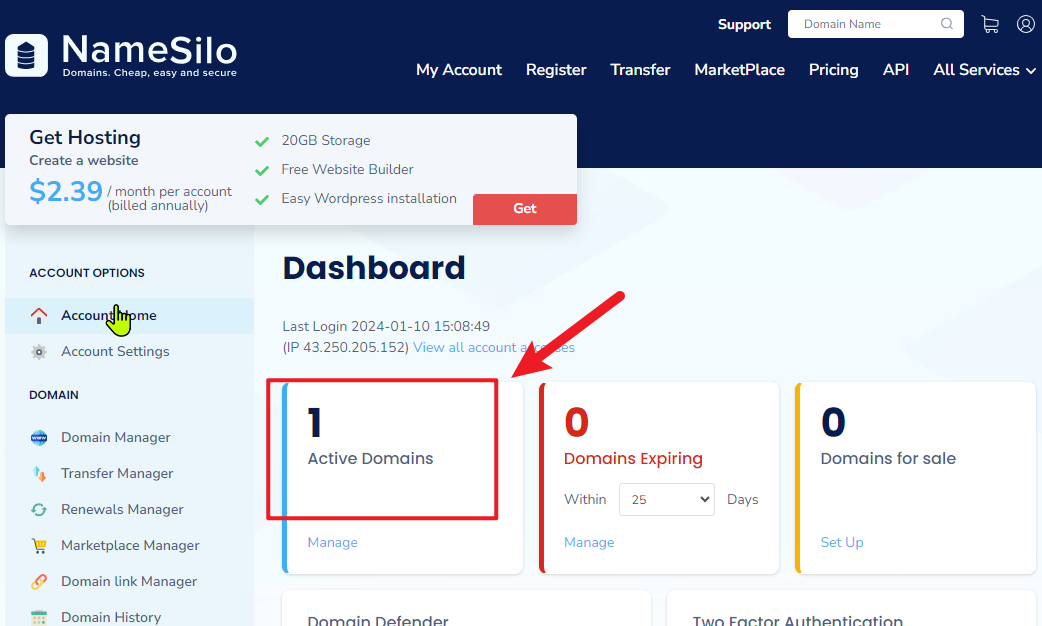This screenshot has width=1042, height=626.
Task: Click the Dashboard page heading
Action: (x=373, y=268)
